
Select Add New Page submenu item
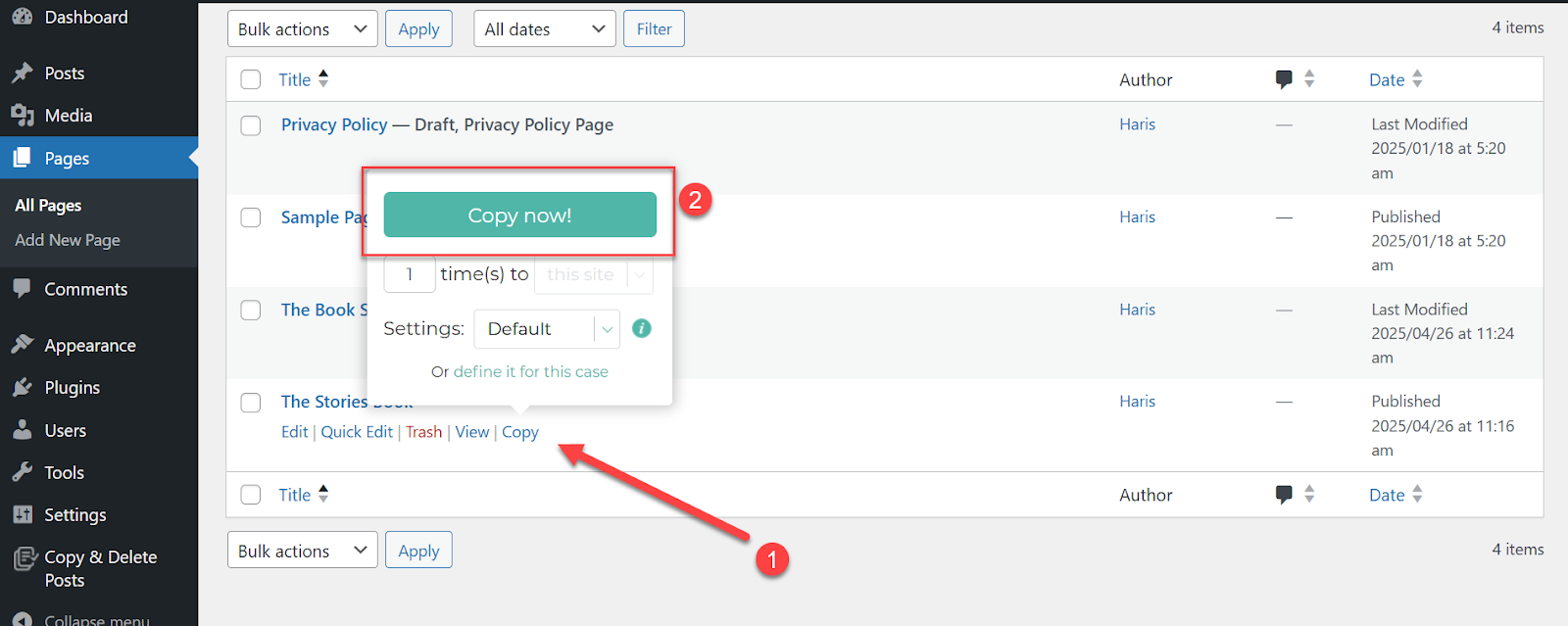click(x=68, y=240)
